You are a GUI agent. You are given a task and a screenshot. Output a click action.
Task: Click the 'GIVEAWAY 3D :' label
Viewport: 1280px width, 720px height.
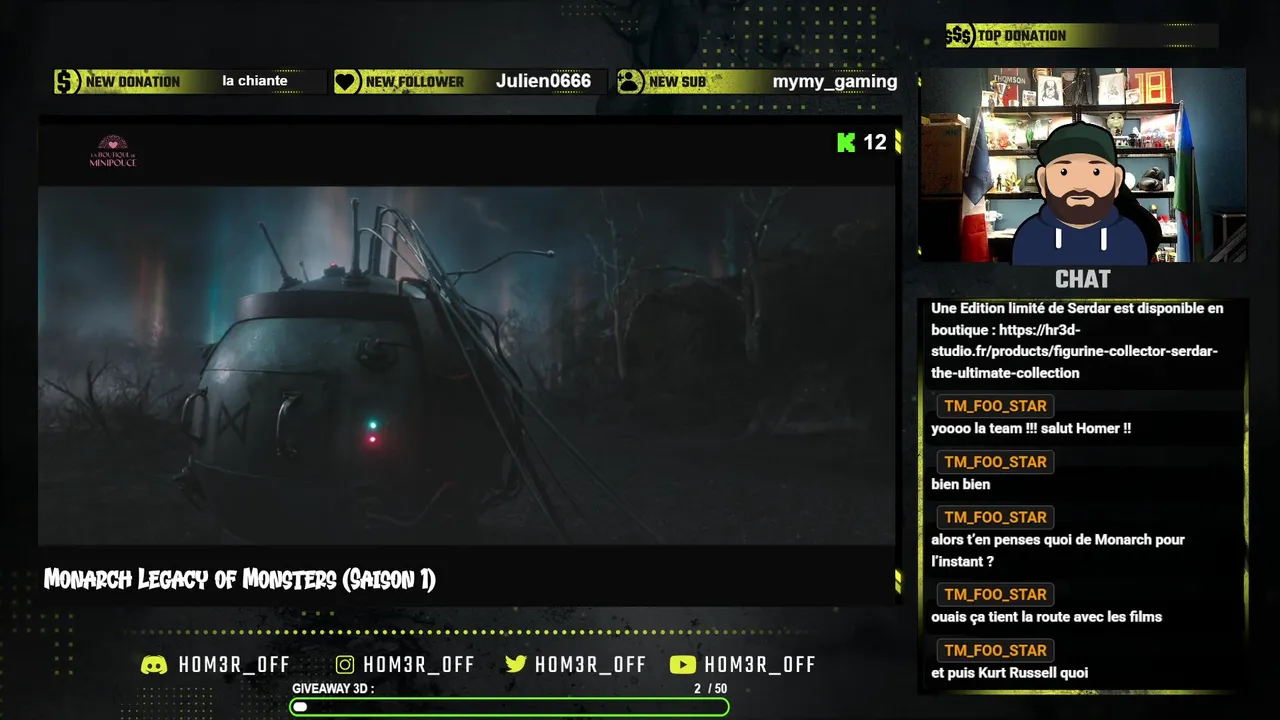[333, 689]
